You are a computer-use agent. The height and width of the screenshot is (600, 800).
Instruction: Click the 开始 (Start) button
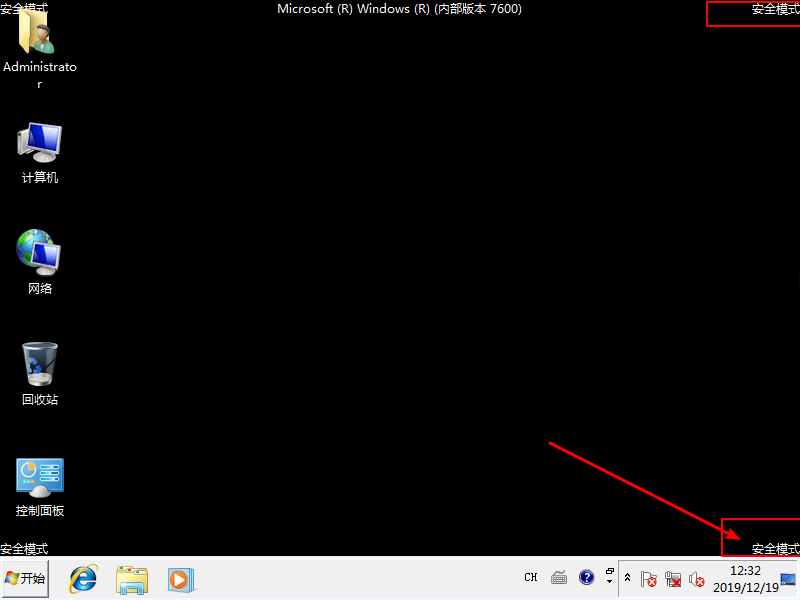[26, 578]
